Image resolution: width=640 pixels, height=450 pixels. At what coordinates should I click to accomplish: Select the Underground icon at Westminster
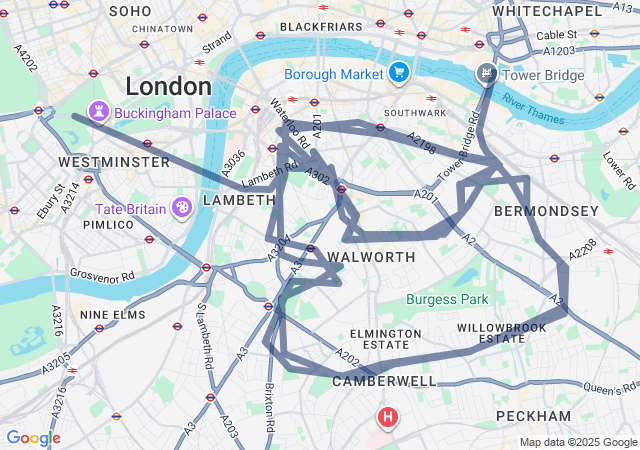(x=148, y=143)
